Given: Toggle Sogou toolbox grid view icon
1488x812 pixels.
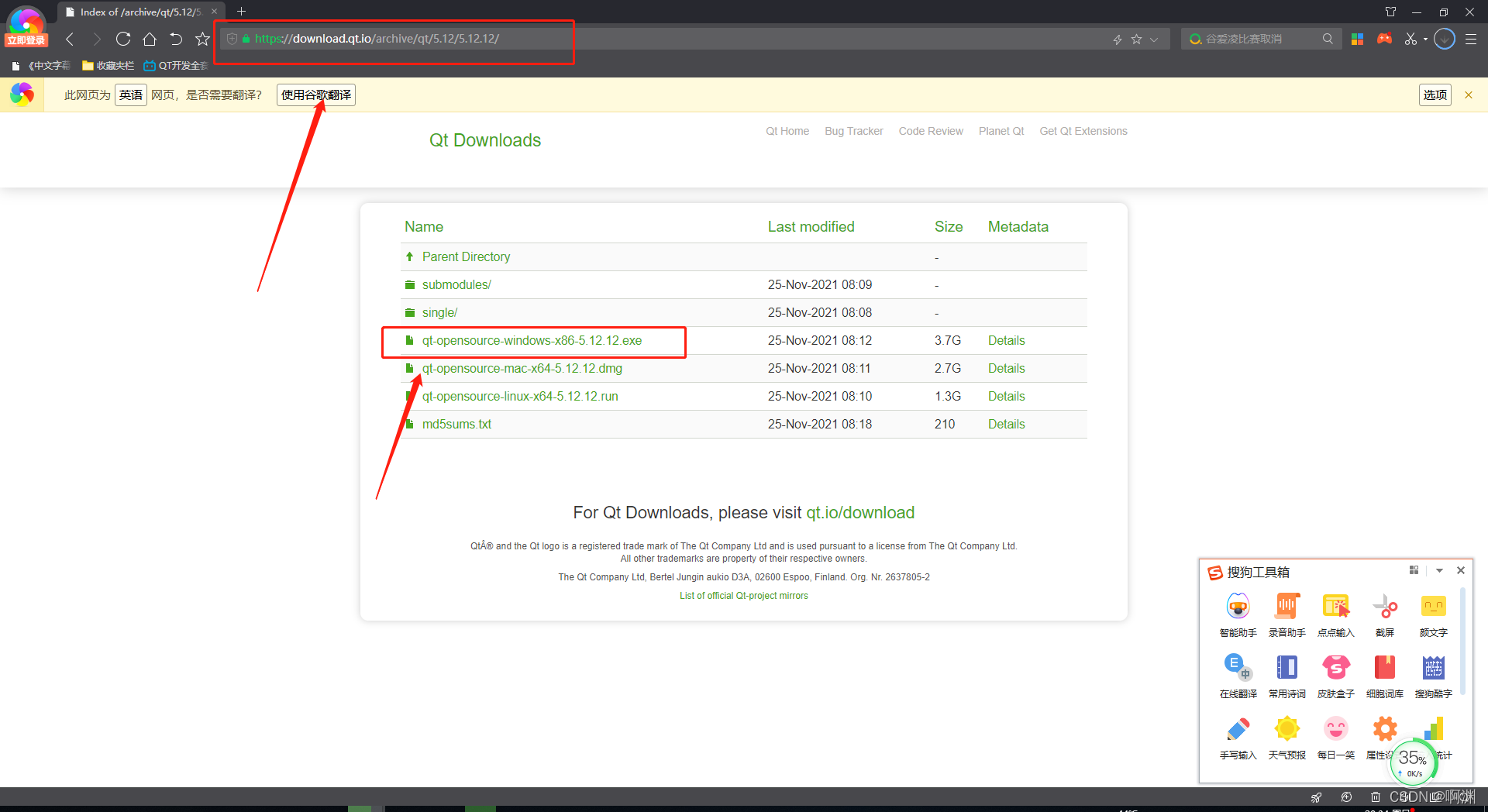Looking at the screenshot, I should click(x=1414, y=570).
